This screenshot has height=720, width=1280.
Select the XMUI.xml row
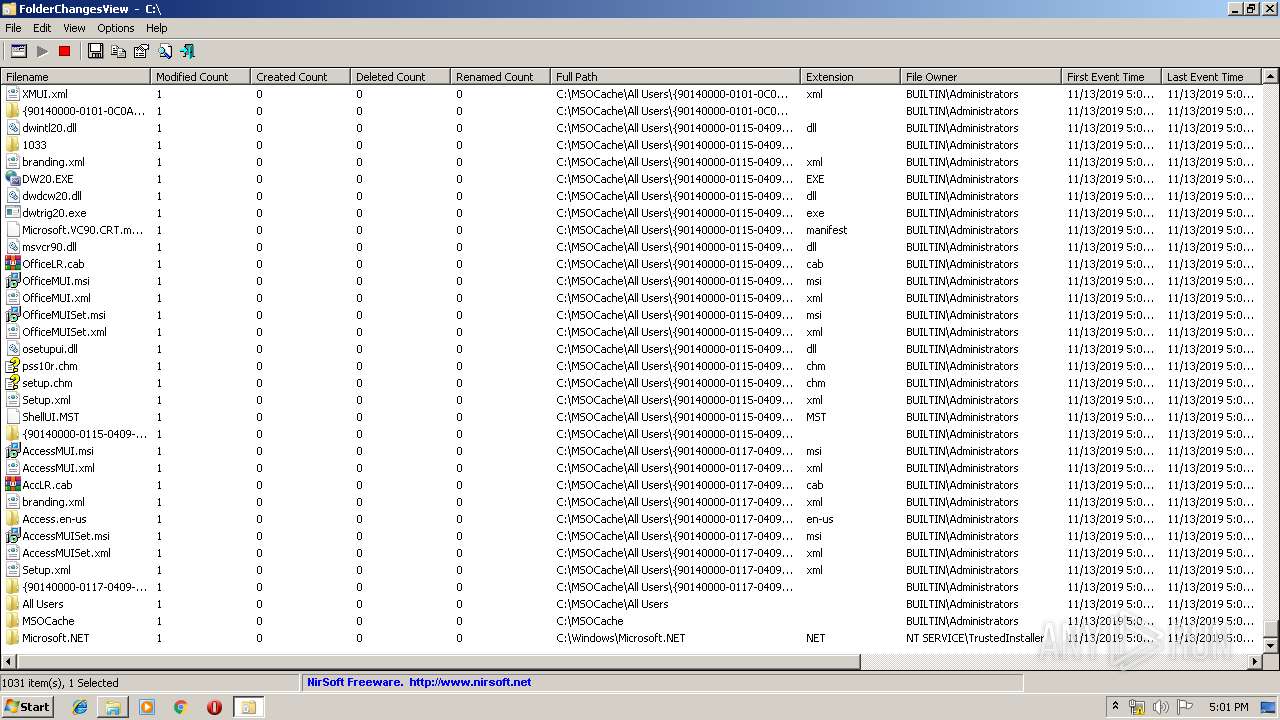coord(631,94)
